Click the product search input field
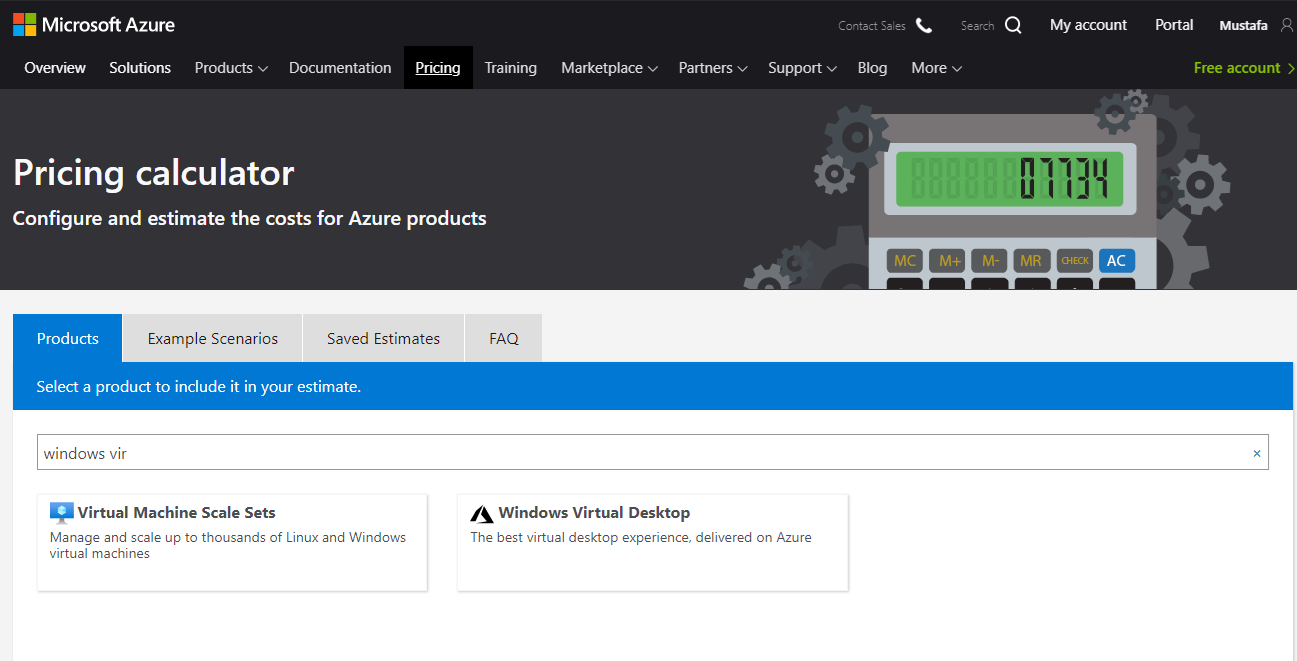1297x661 pixels. point(653,453)
